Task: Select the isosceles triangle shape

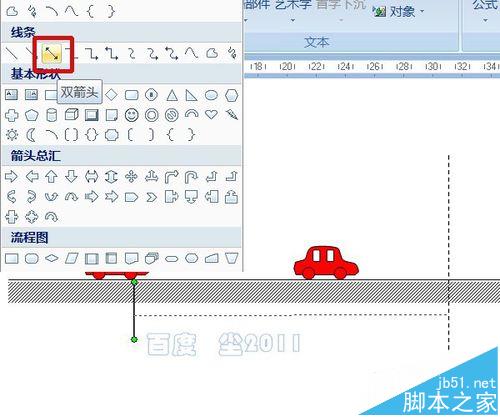Action: [x=172, y=95]
